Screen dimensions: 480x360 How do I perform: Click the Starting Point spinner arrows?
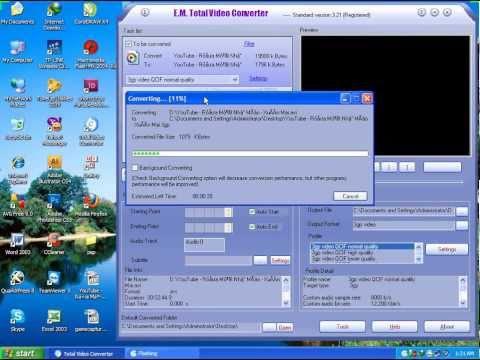coord(228,212)
